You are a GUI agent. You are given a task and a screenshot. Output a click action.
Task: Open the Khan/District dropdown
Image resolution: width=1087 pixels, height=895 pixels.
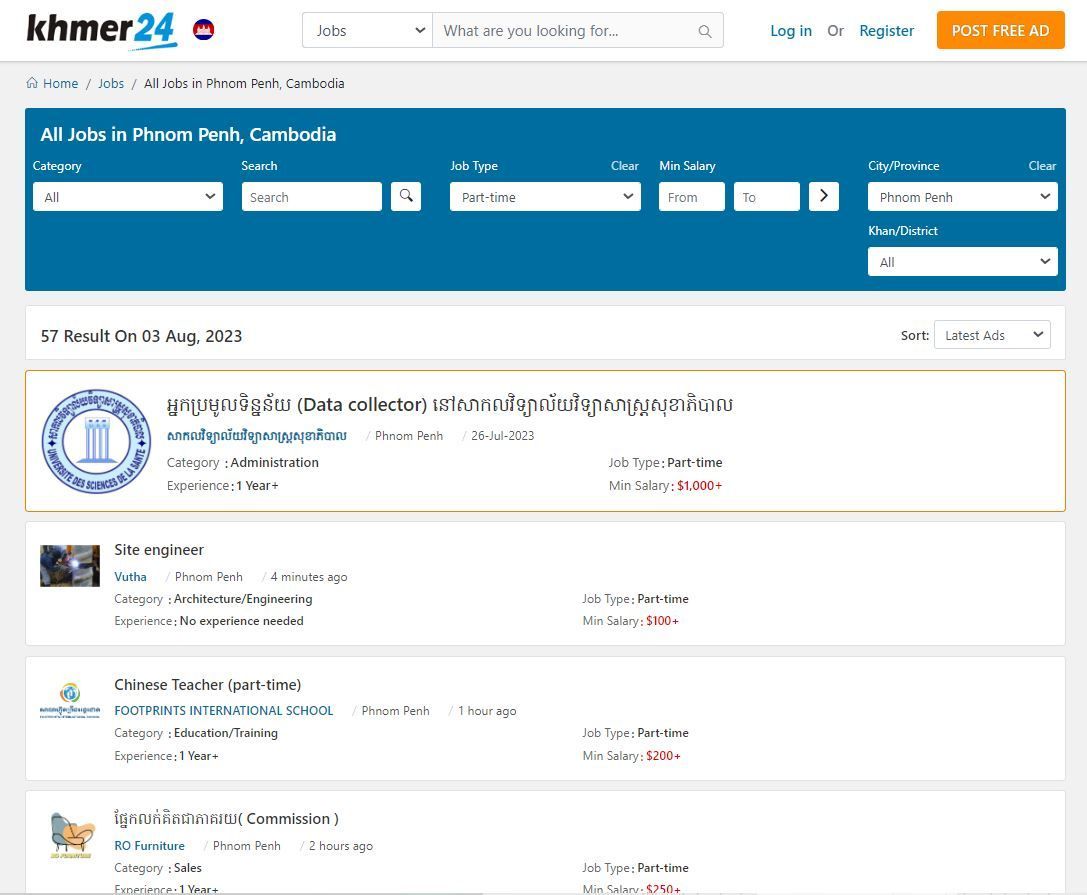[x=962, y=262]
